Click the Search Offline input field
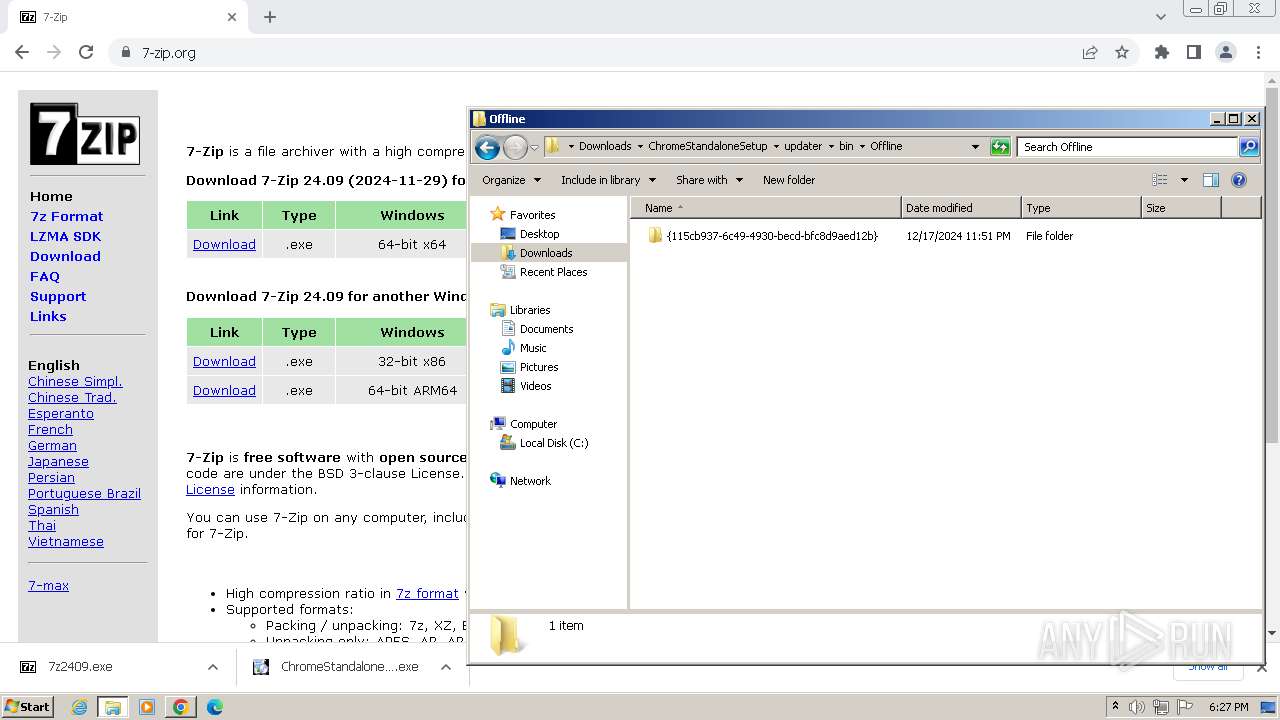The height and width of the screenshot is (720, 1280). coord(1129,147)
